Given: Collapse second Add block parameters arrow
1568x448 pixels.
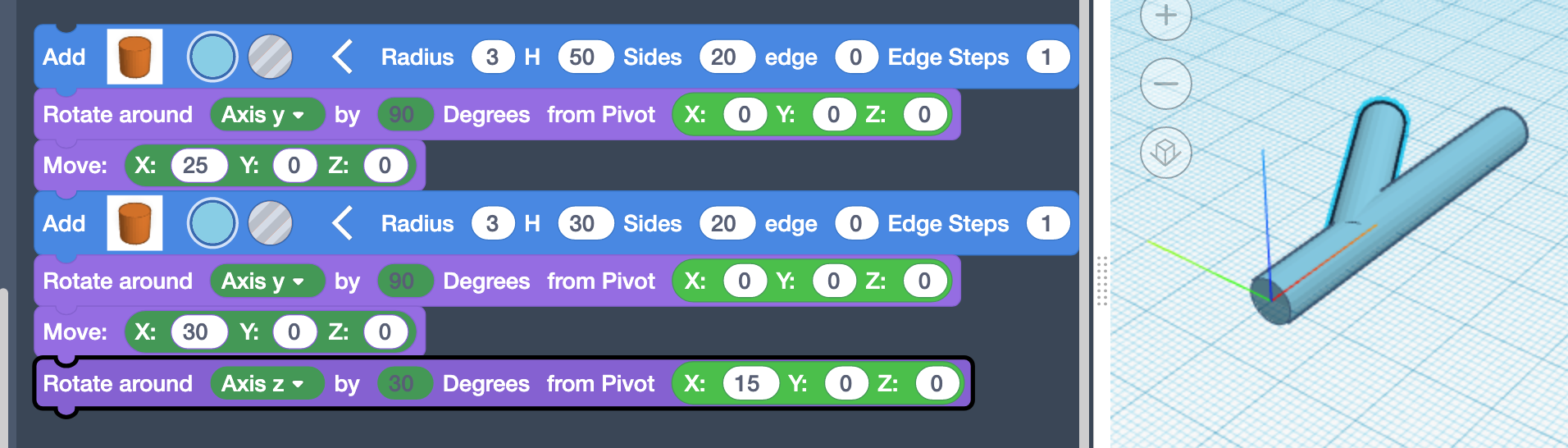Looking at the screenshot, I should click(x=342, y=223).
